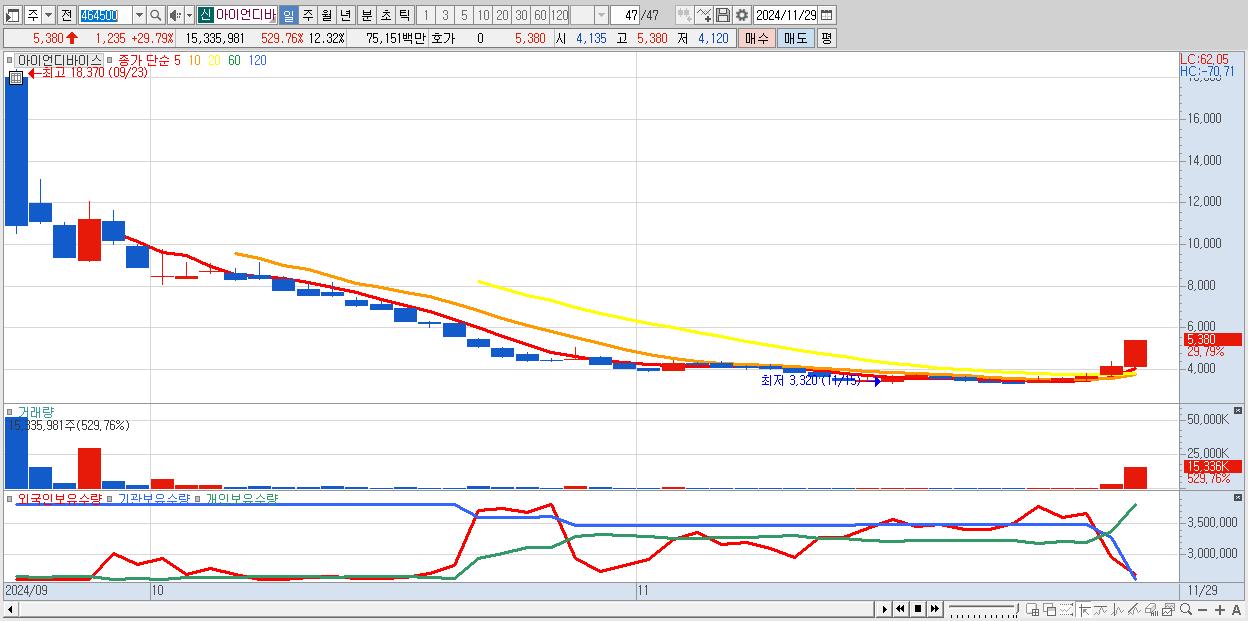Screen dimensions: 1248x621
Task: Close the volume panel with X
Action: coord(1238,410)
